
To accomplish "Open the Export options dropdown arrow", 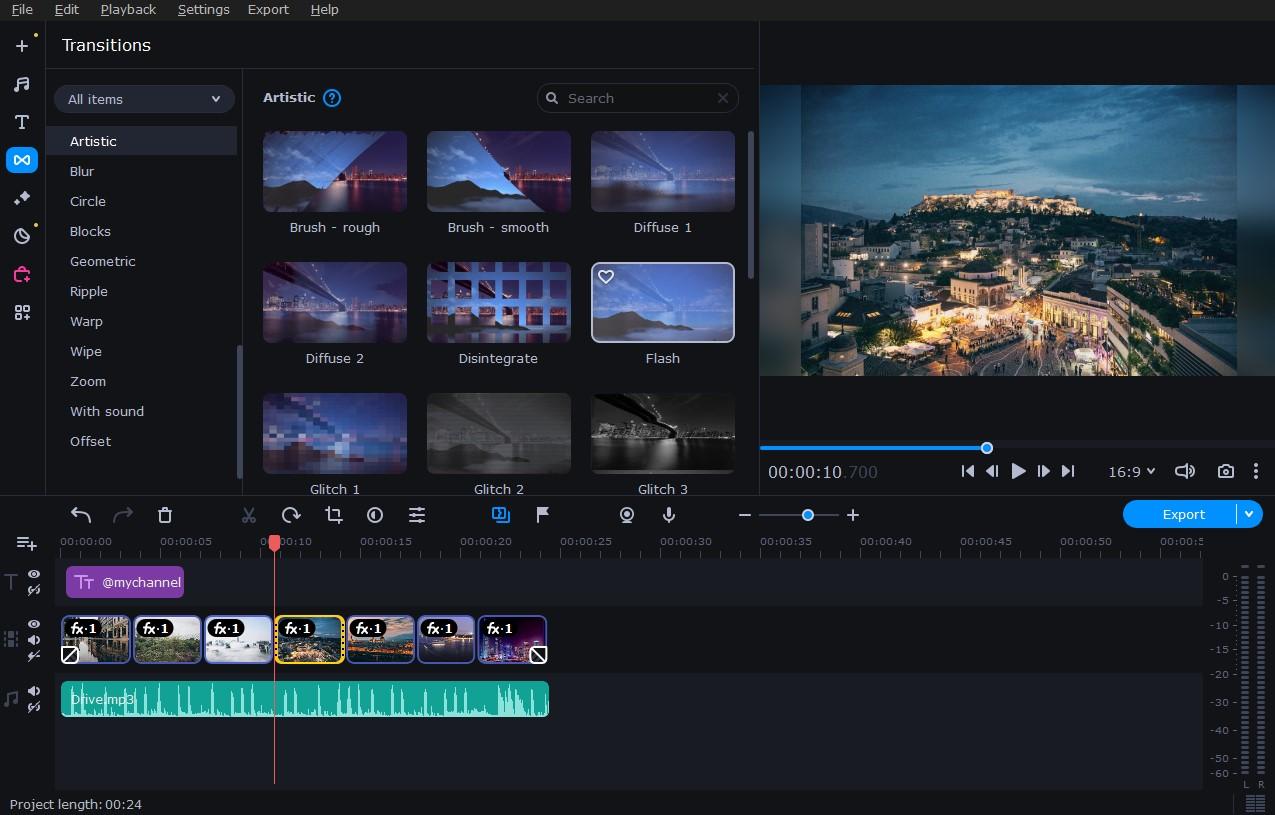I will (x=1248, y=514).
